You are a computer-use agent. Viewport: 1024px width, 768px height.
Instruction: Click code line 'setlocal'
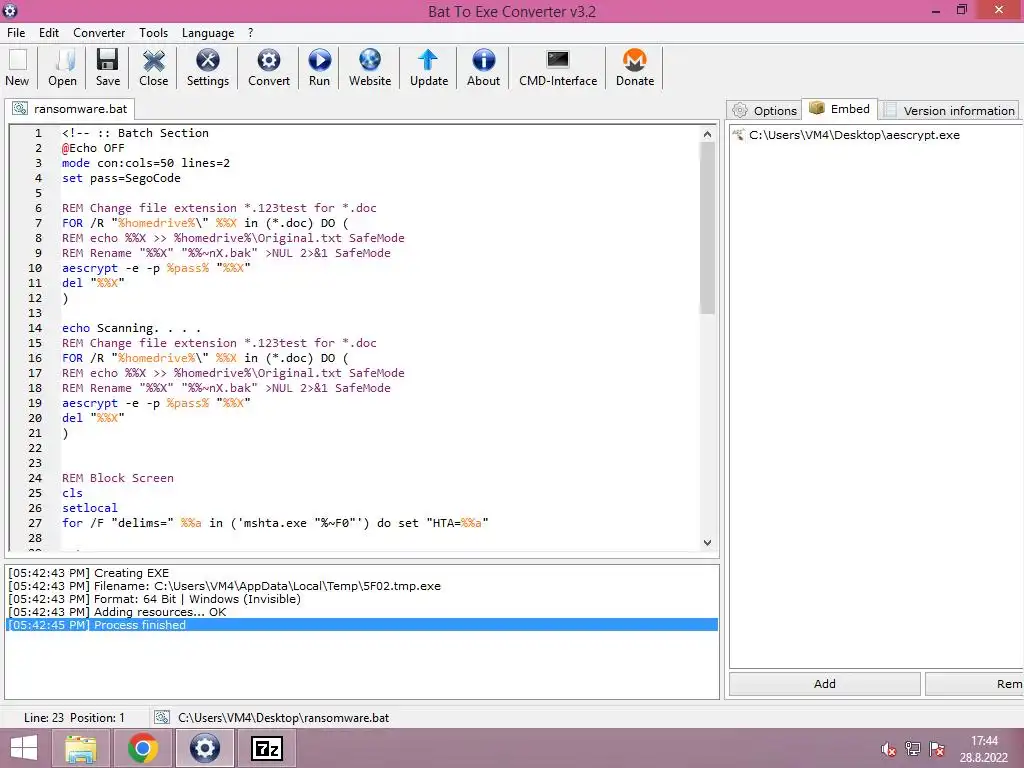[x=90, y=508]
